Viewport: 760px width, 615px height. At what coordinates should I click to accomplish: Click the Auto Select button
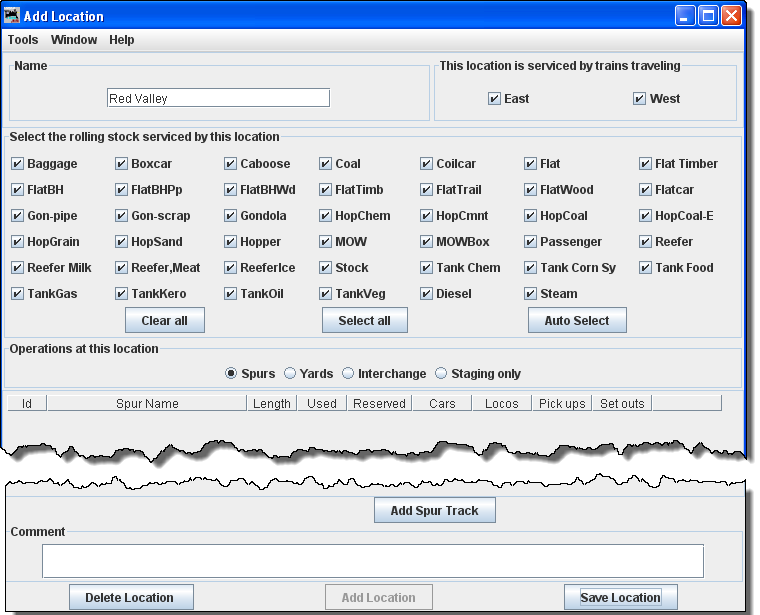pyautogui.click(x=577, y=320)
